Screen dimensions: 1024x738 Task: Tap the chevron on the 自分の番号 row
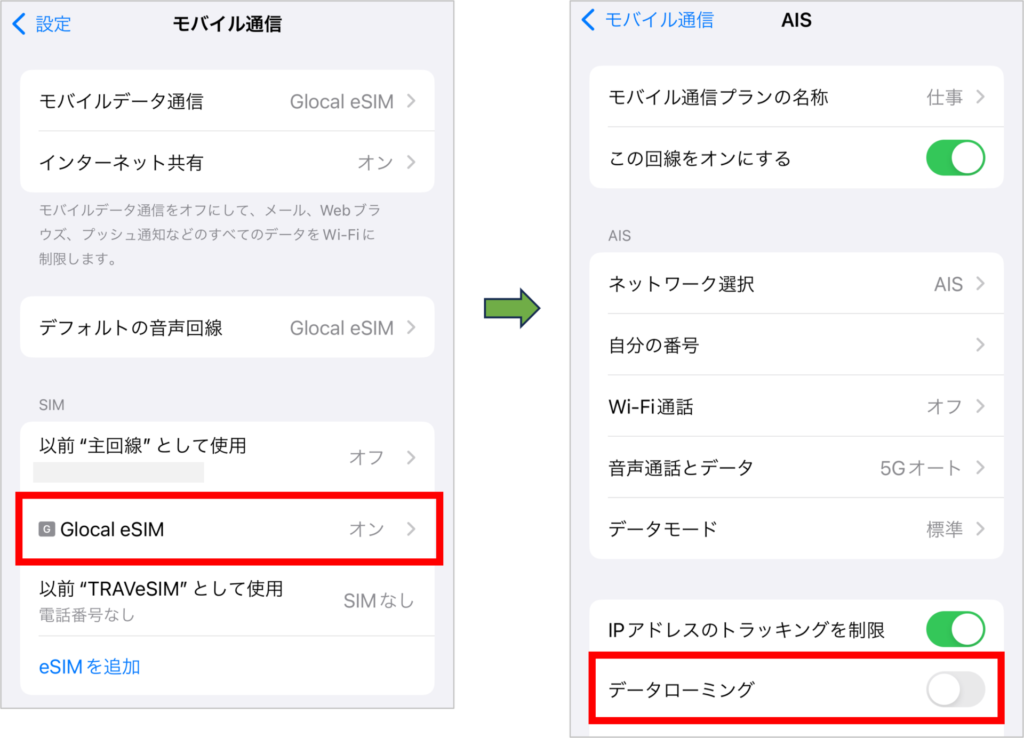click(x=980, y=345)
